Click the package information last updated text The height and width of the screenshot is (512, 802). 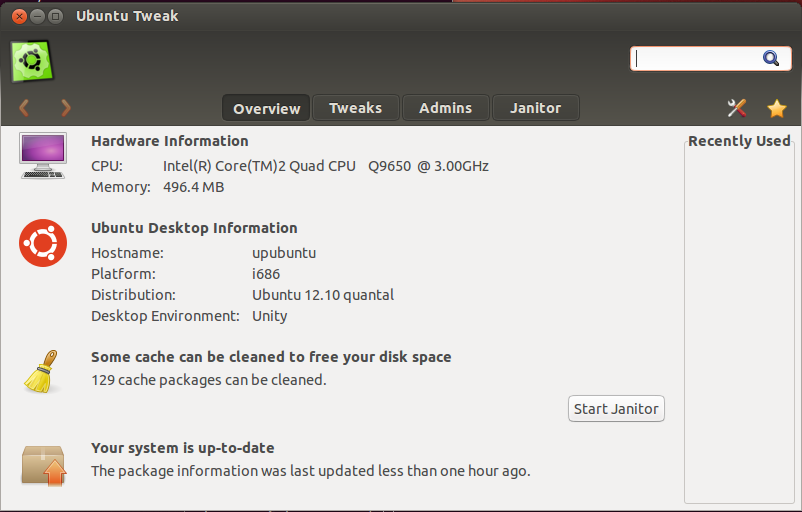pyautogui.click(x=310, y=471)
